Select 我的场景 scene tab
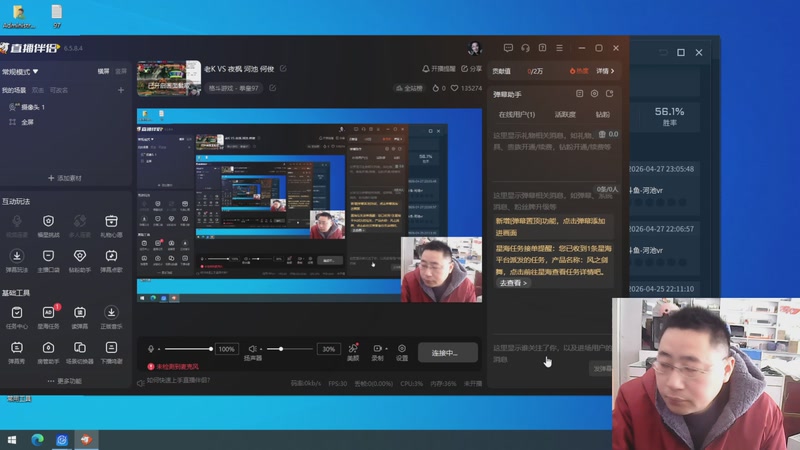Screen dimensions: 800x450 pos(14,90)
